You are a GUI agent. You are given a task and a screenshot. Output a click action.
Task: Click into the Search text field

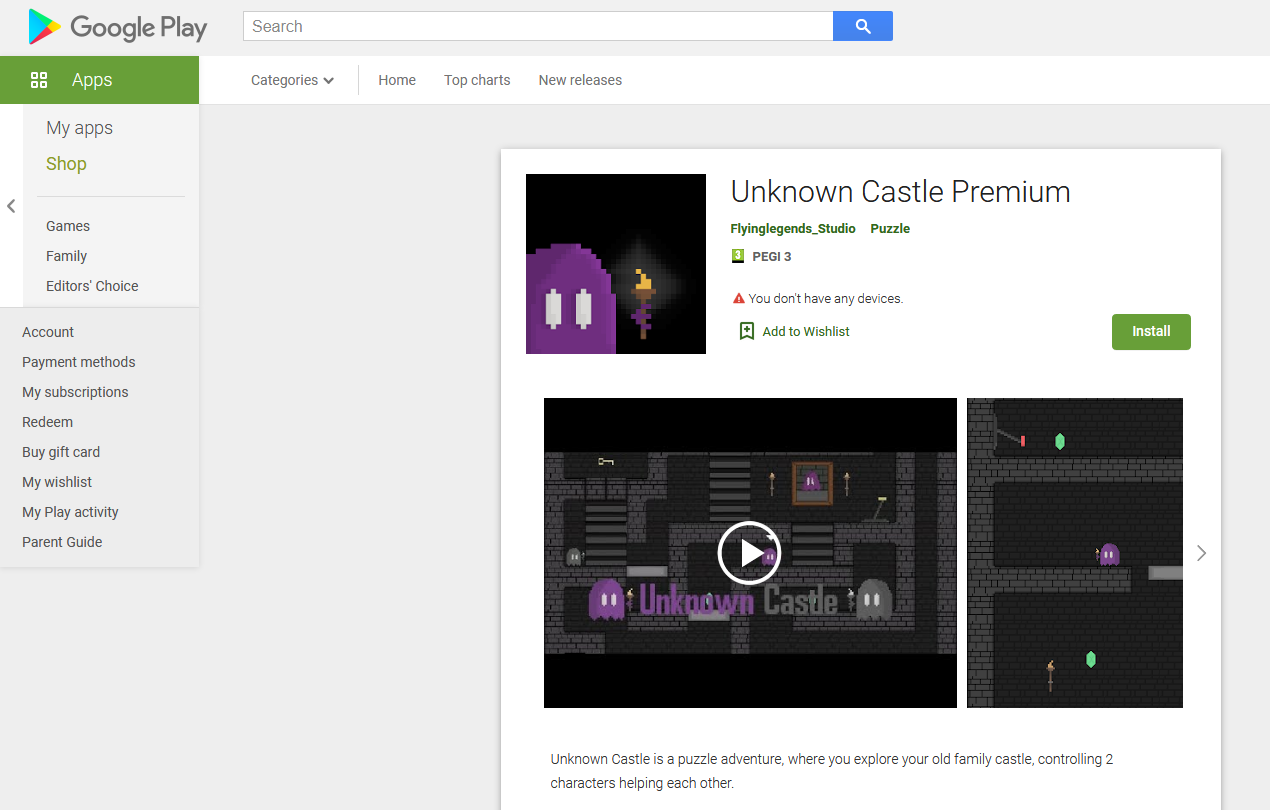click(537, 26)
